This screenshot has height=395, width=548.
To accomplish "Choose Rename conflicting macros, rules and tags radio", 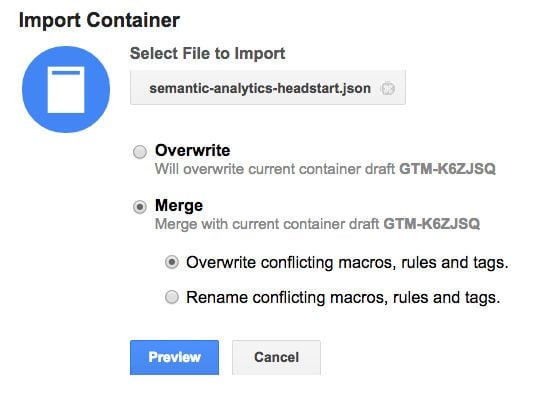I will coord(172,297).
